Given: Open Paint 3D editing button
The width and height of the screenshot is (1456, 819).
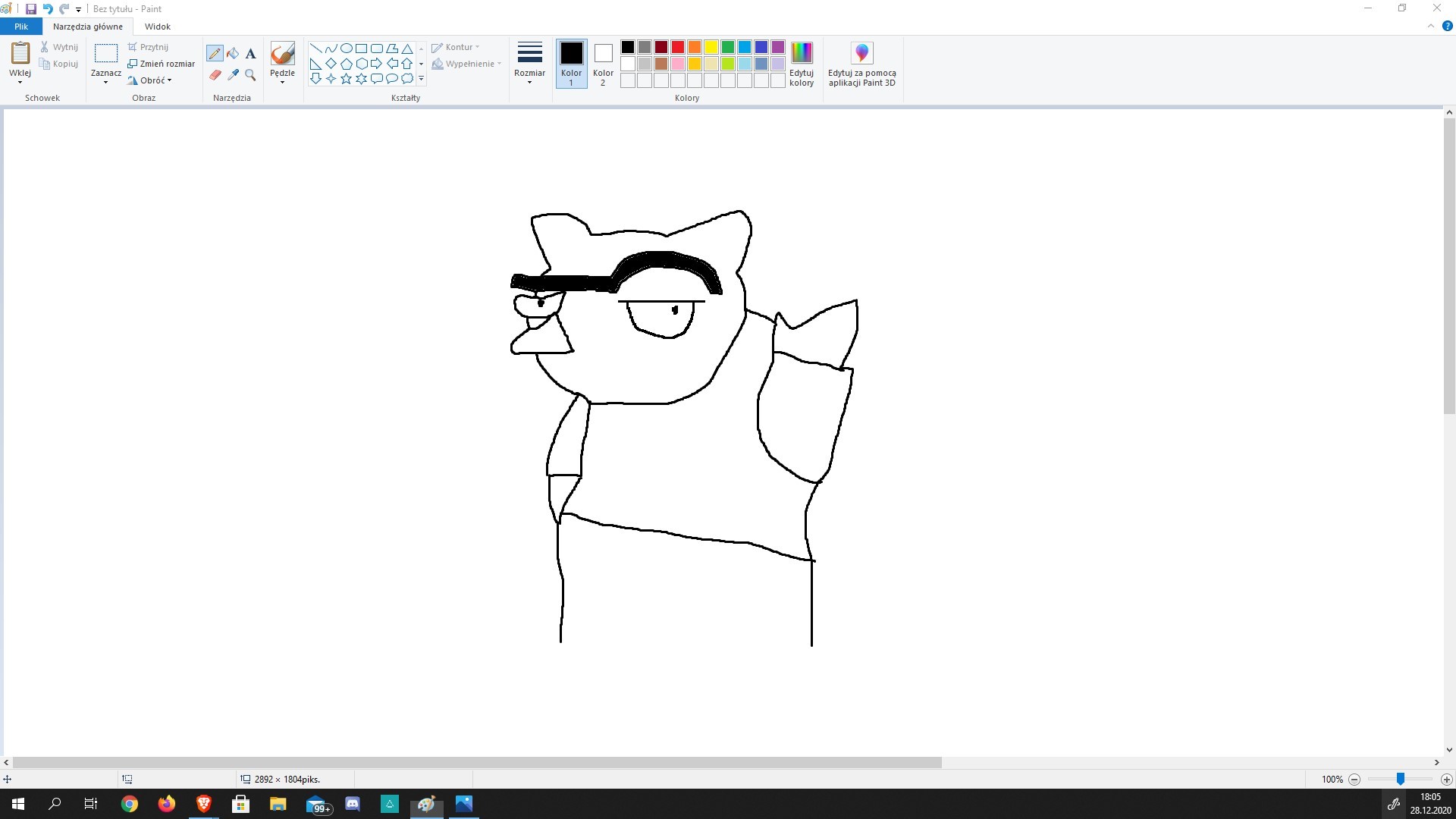Looking at the screenshot, I should click(x=862, y=64).
